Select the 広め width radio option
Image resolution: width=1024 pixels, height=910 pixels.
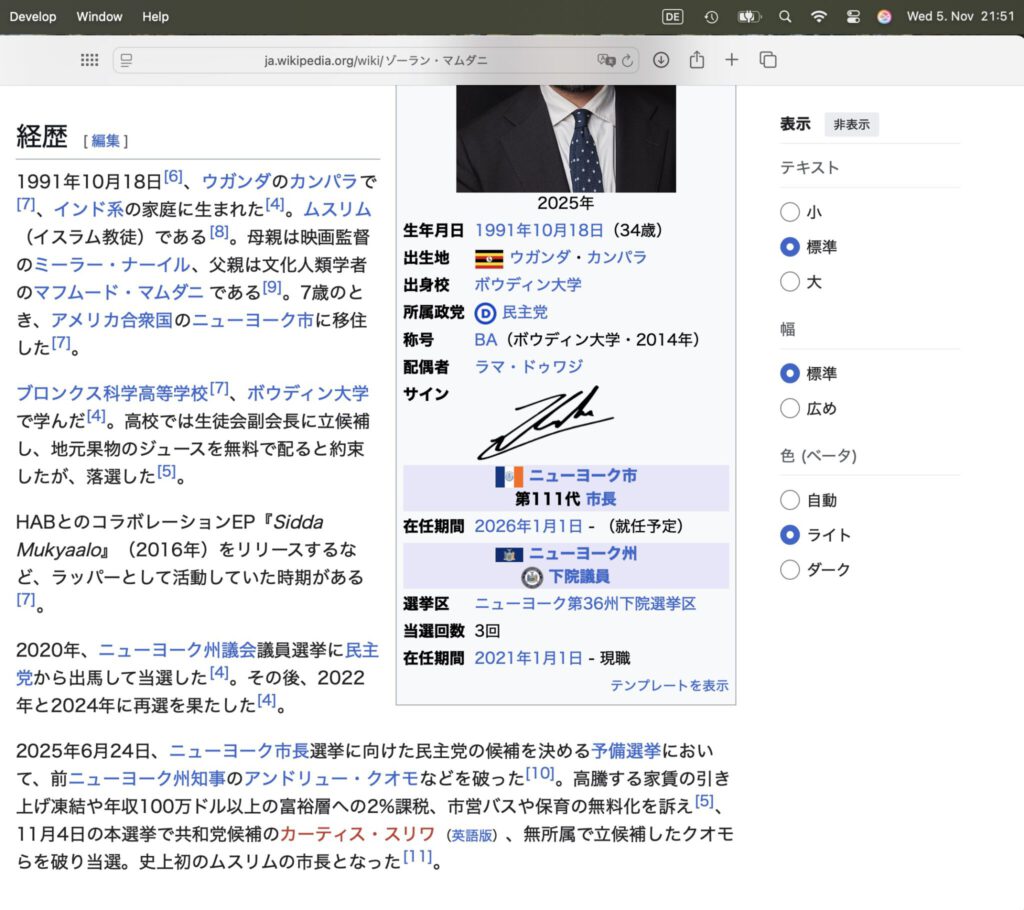[x=790, y=408]
